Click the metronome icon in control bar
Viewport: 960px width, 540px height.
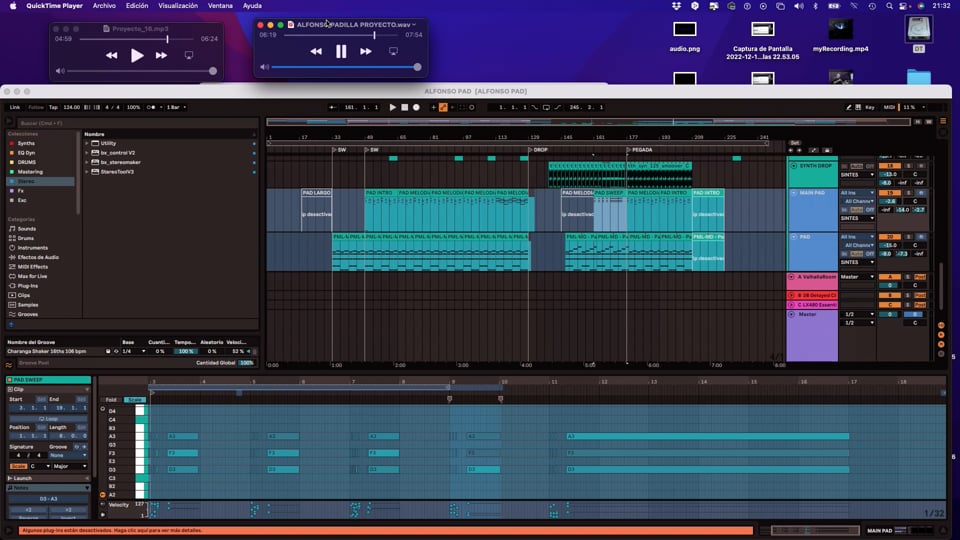pyautogui.click(x=151, y=107)
